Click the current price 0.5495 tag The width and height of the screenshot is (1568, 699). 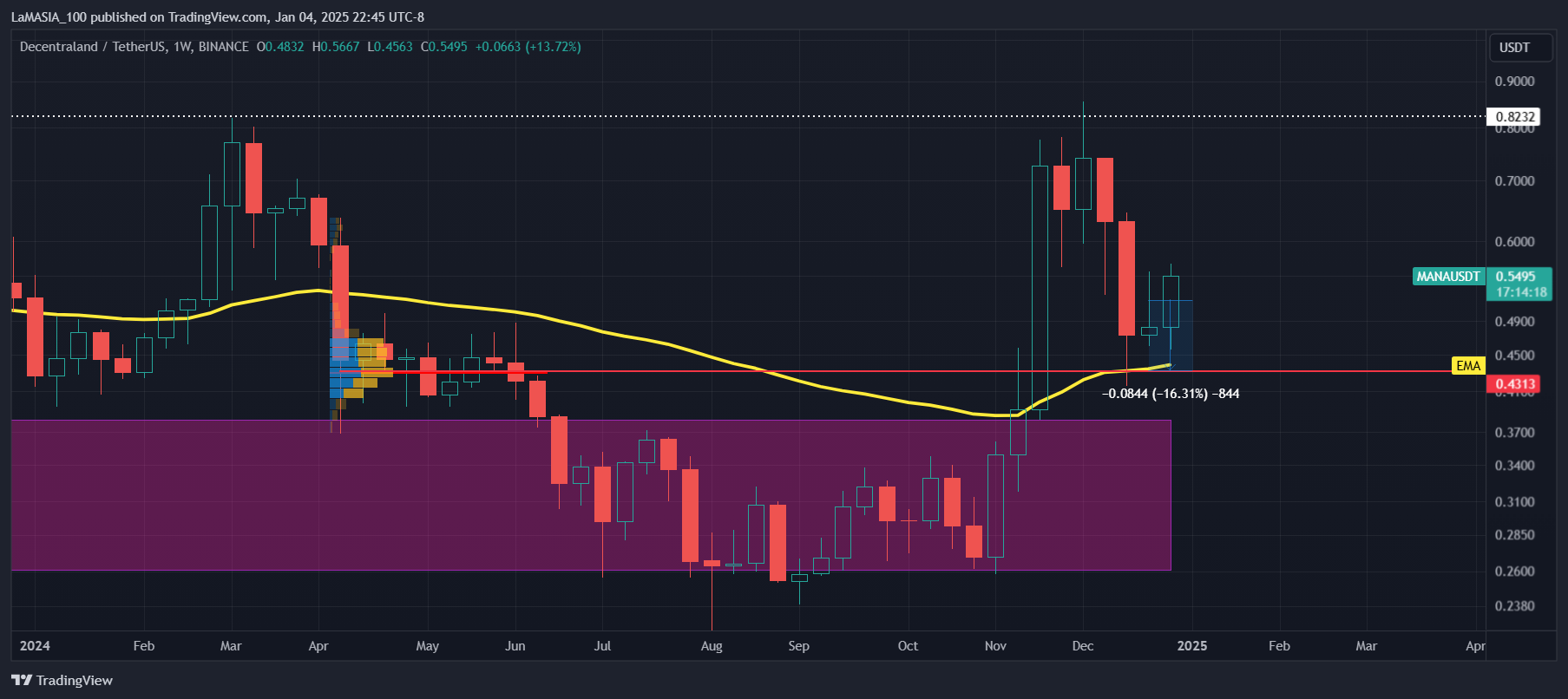[x=1515, y=277]
